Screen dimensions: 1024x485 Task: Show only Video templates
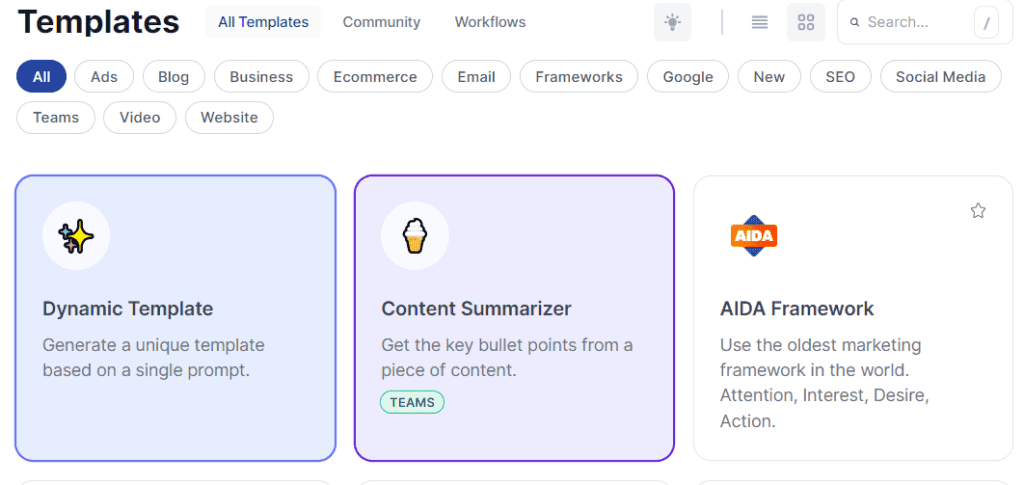click(140, 118)
